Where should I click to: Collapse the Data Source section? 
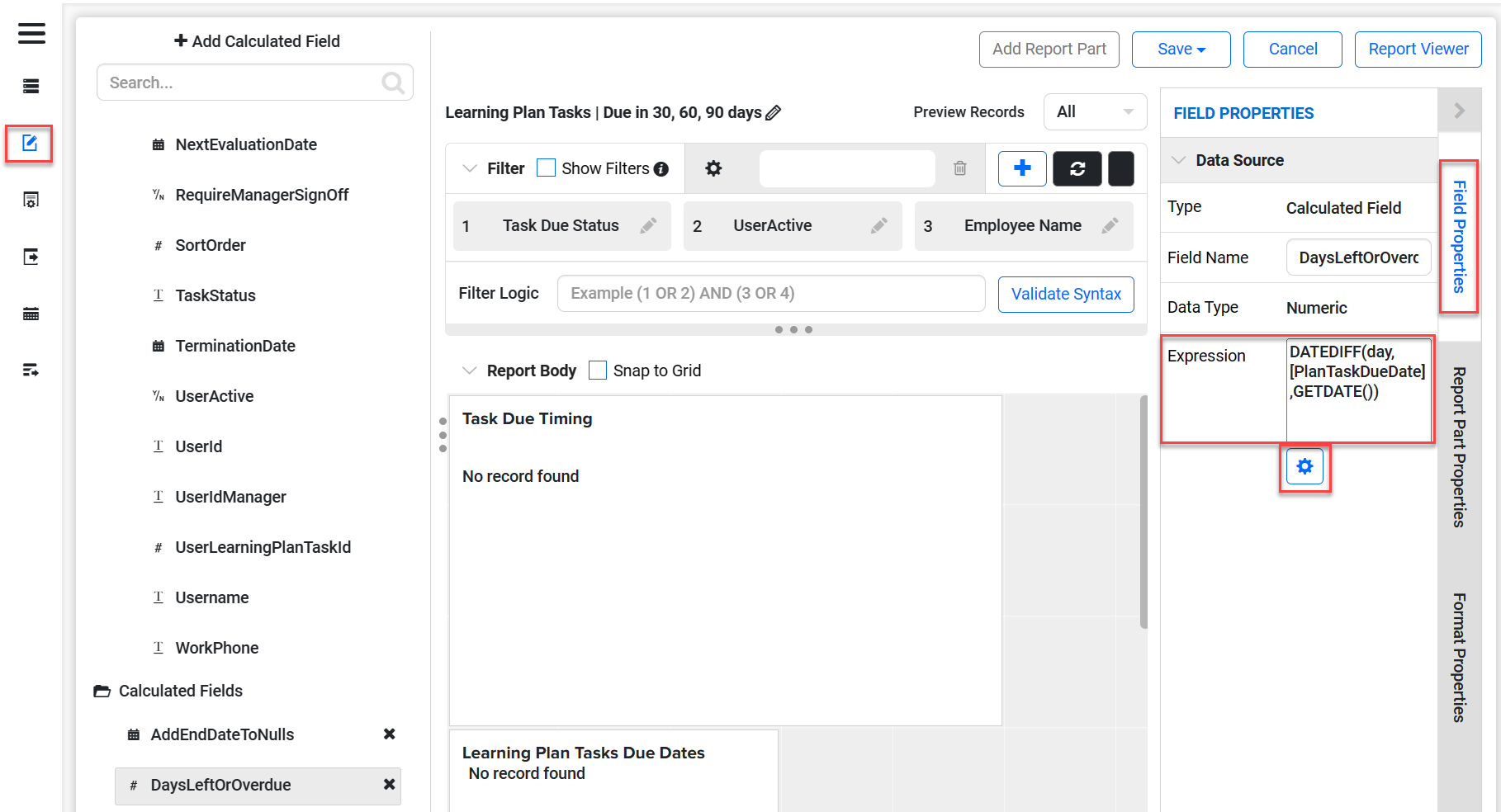(x=1179, y=160)
